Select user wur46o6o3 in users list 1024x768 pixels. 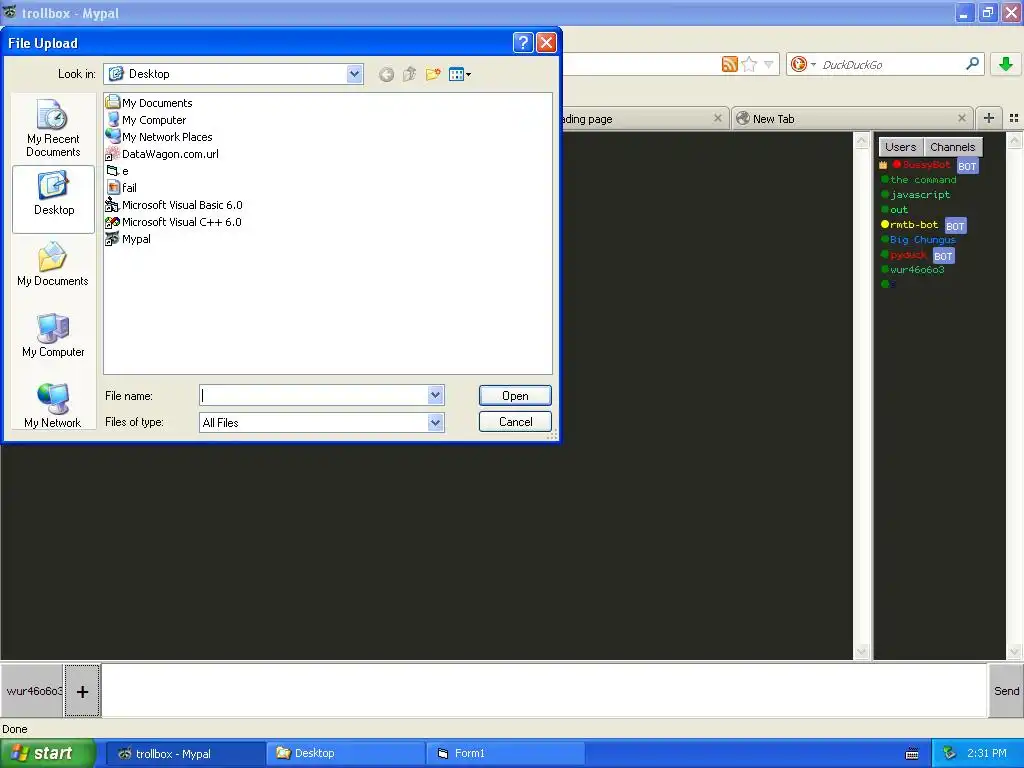pyautogui.click(x=917, y=269)
